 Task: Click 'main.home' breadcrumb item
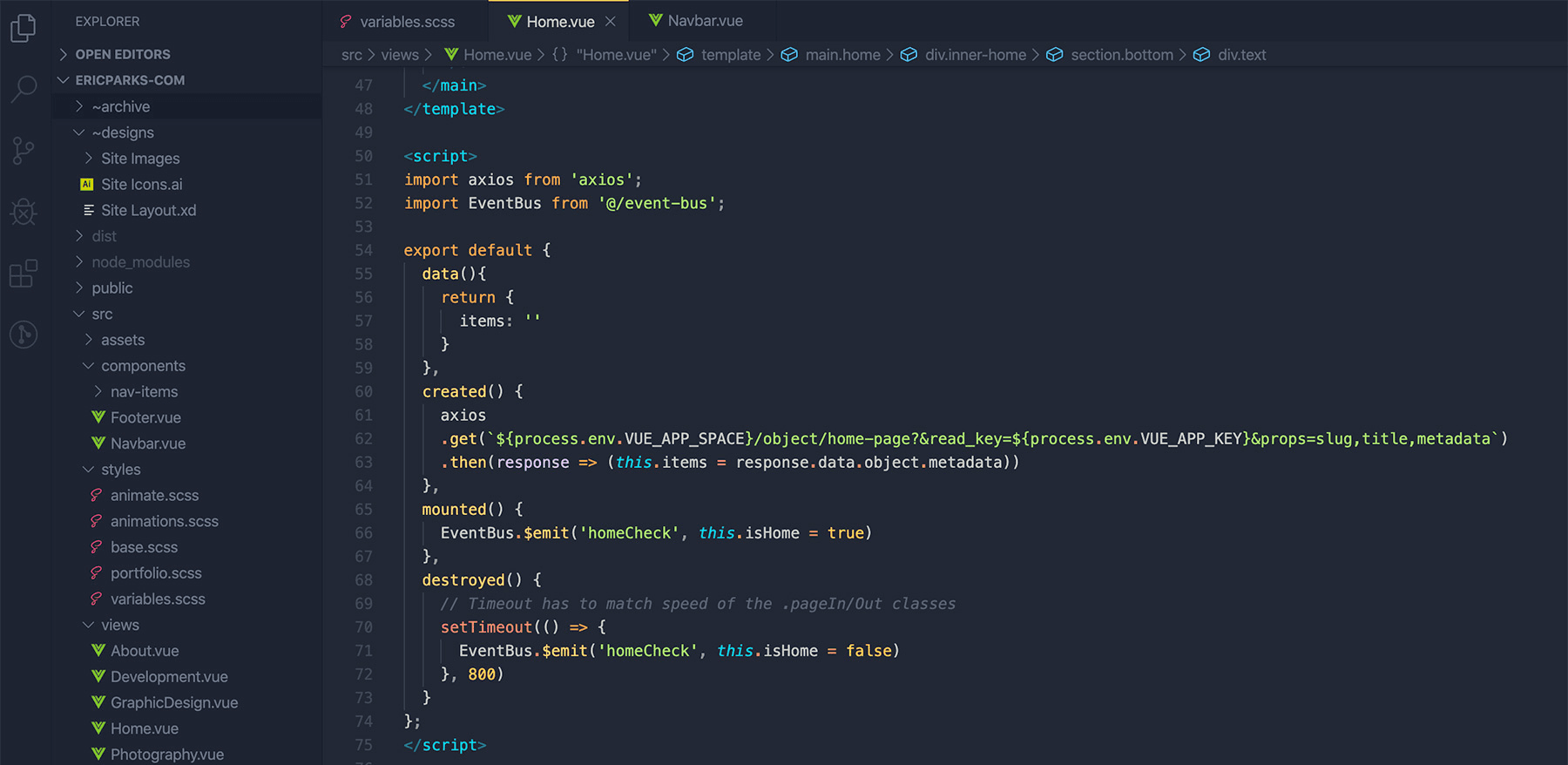pyautogui.click(x=842, y=55)
